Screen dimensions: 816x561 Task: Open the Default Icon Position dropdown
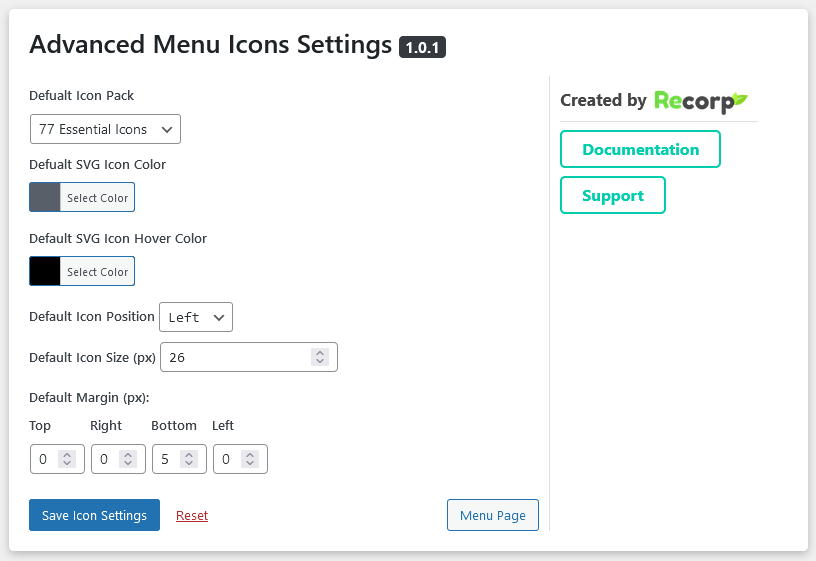(196, 317)
